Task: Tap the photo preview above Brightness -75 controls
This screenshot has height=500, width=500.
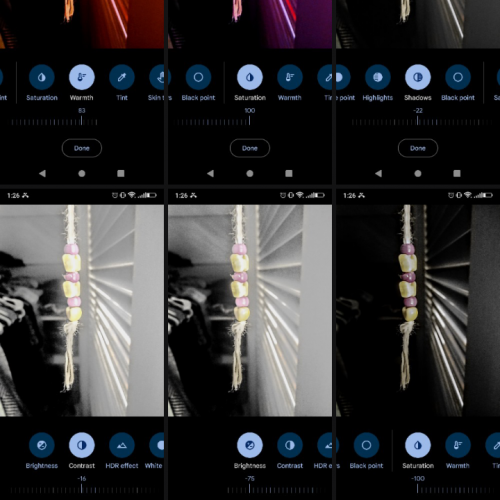Action: 250,311
